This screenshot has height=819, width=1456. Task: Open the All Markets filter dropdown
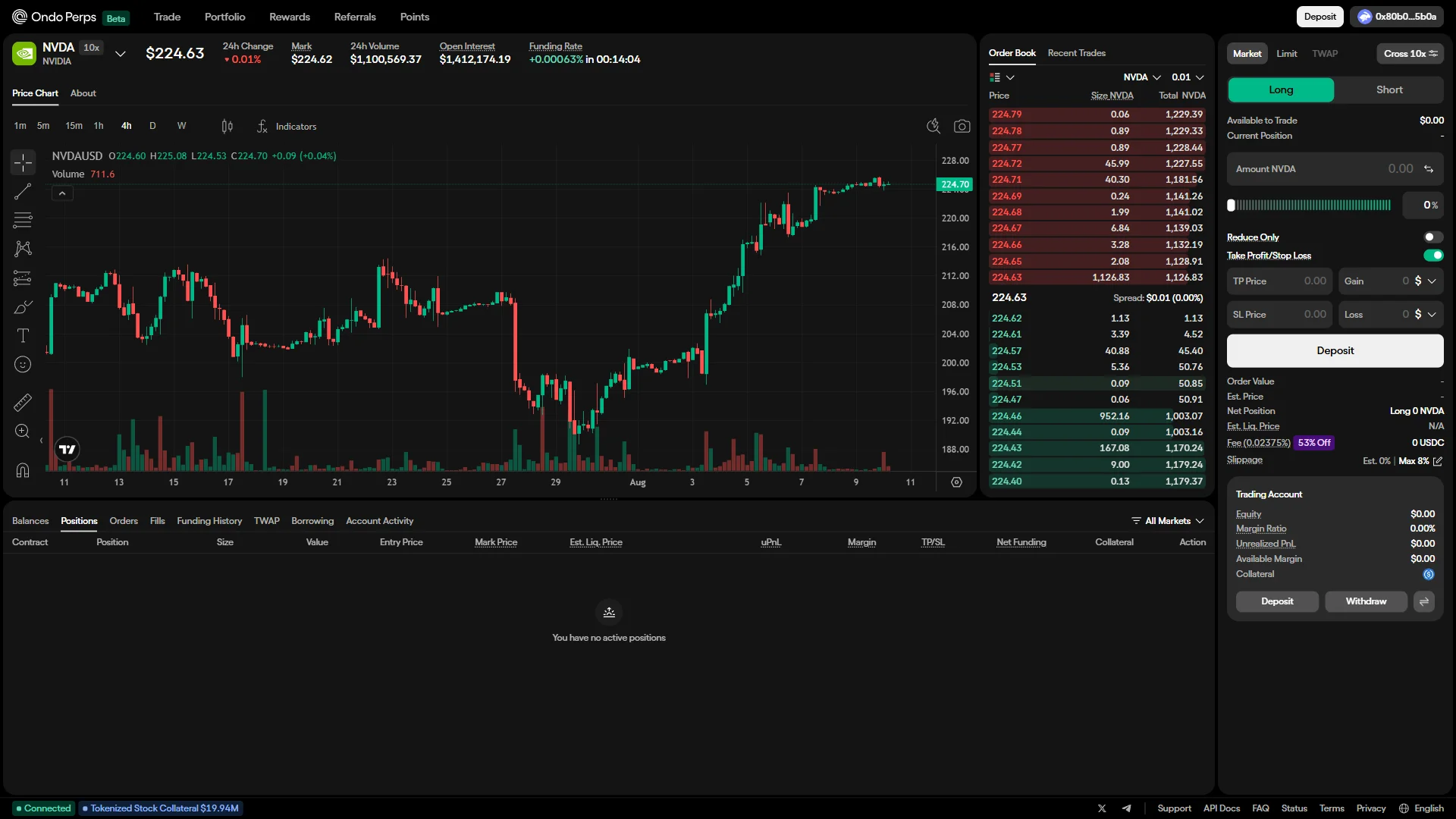[x=1167, y=521]
